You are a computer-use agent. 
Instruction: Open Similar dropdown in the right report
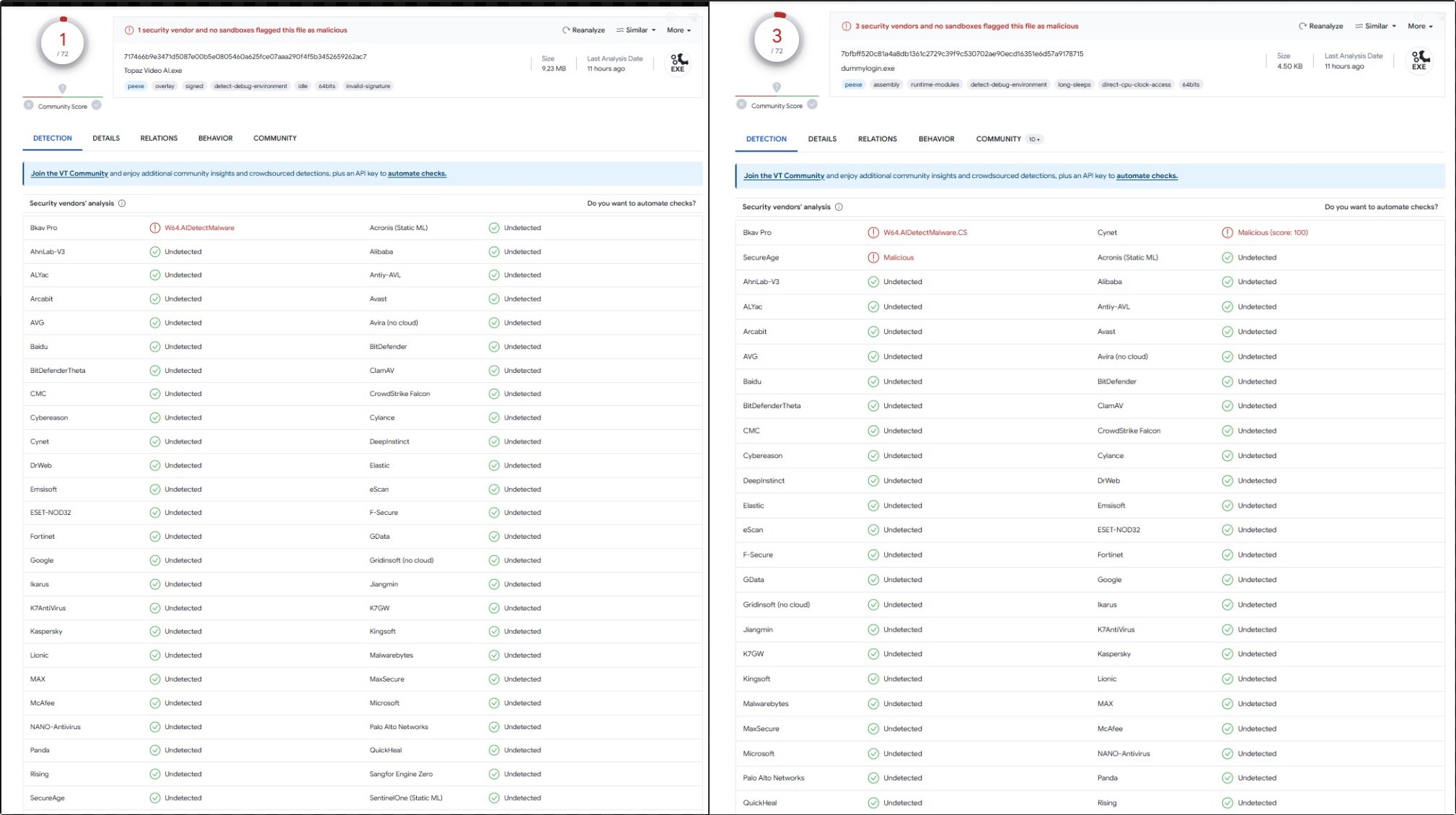1376,26
